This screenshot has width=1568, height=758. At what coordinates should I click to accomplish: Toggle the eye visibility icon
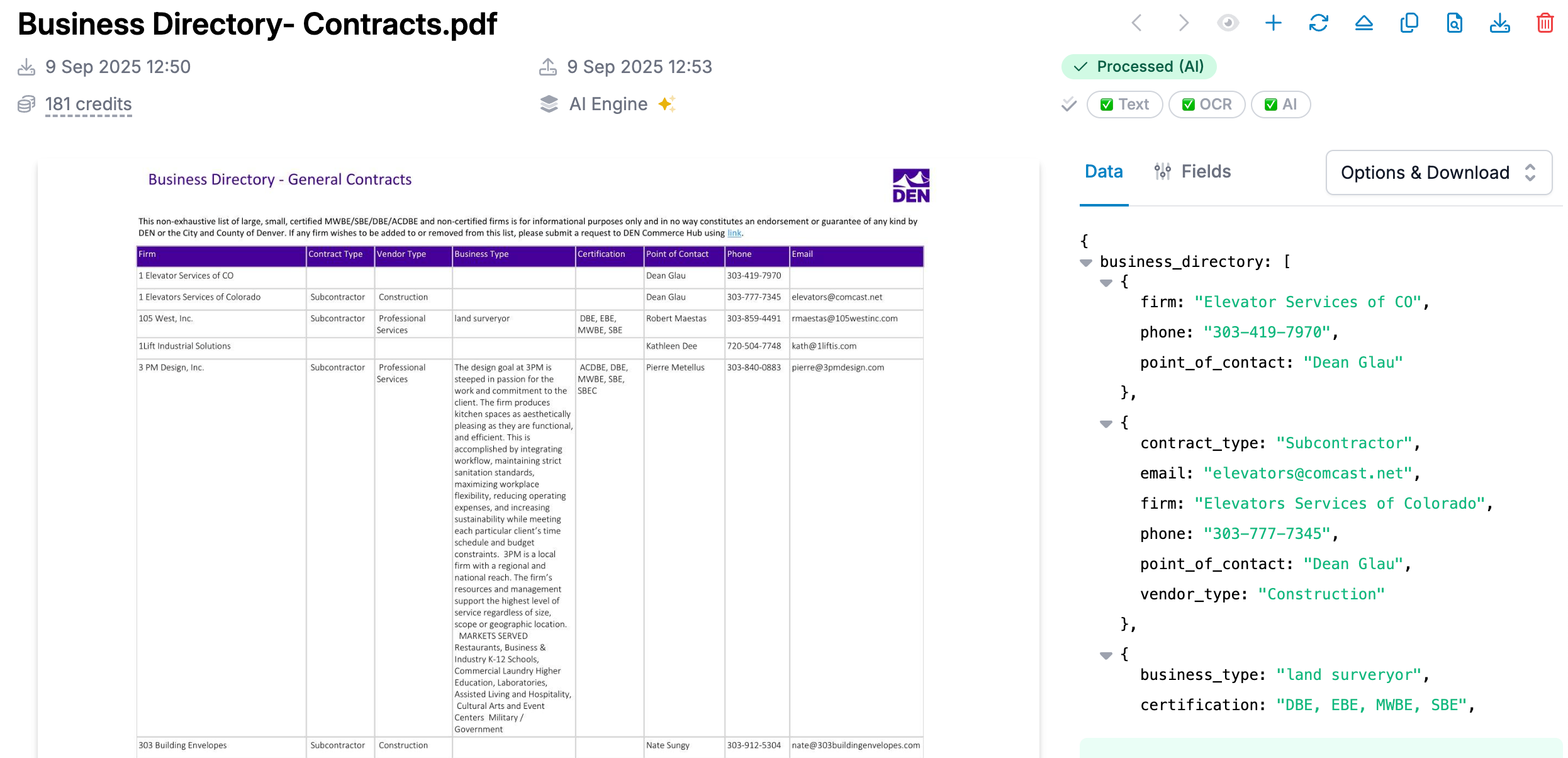click(1228, 23)
